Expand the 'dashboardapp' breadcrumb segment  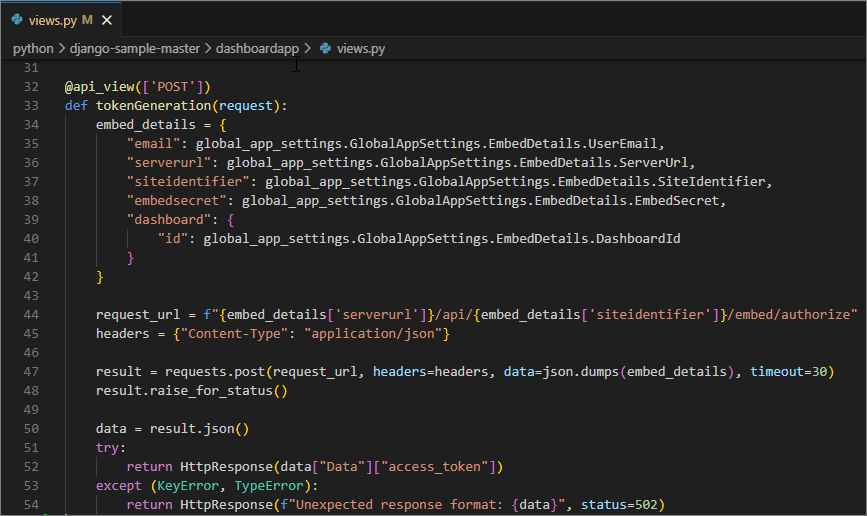pos(258,48)
